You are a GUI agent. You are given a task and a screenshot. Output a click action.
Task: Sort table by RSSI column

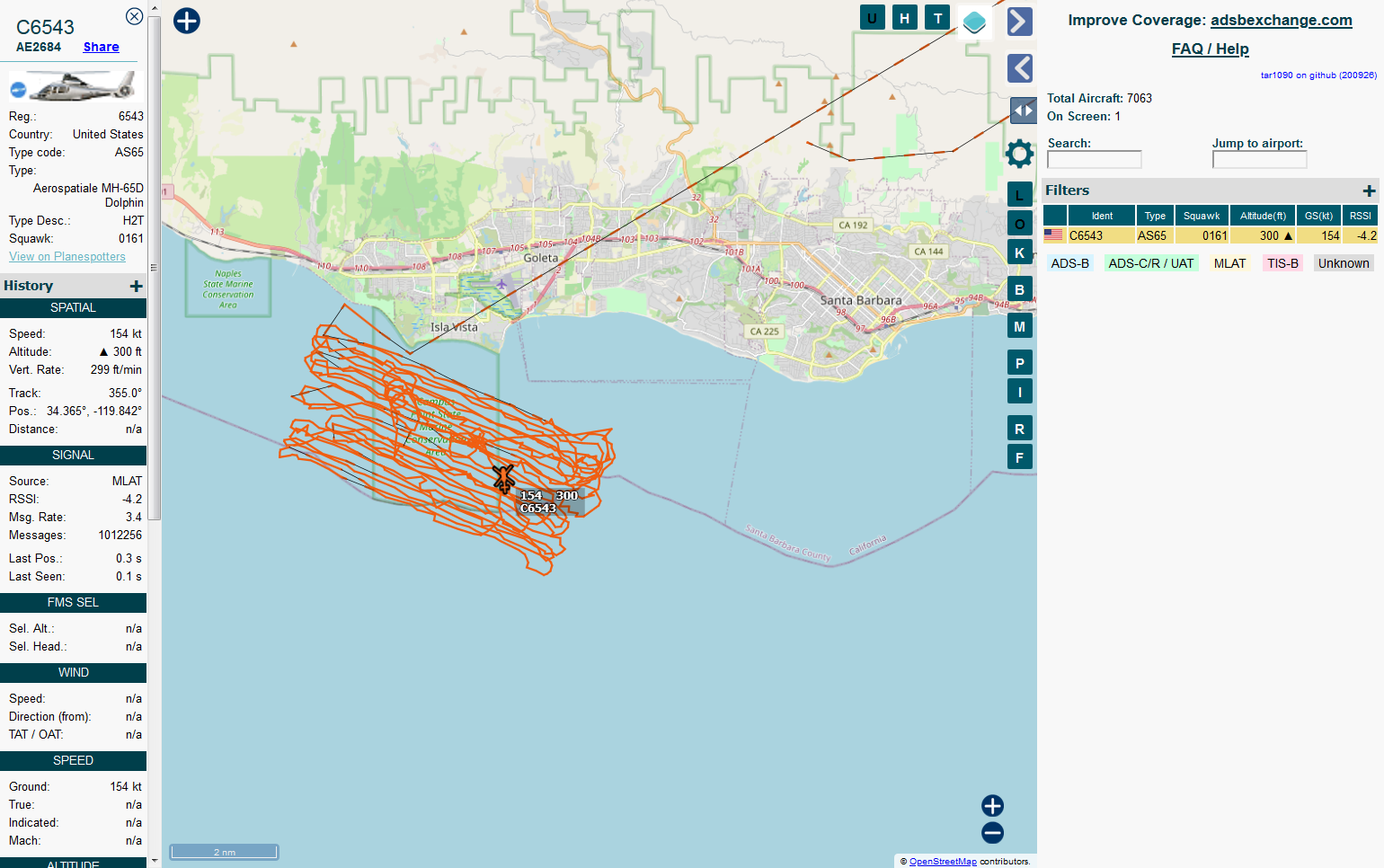1361,216
